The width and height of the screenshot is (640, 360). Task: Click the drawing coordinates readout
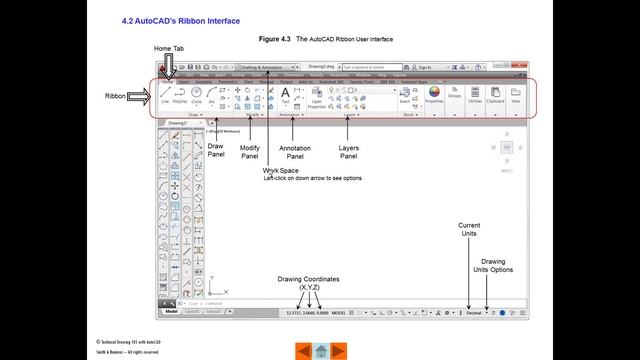307,313
